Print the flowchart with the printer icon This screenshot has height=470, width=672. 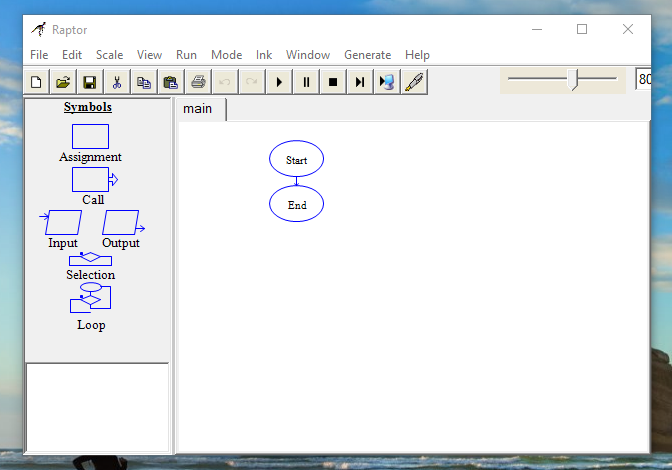point(198,82)
